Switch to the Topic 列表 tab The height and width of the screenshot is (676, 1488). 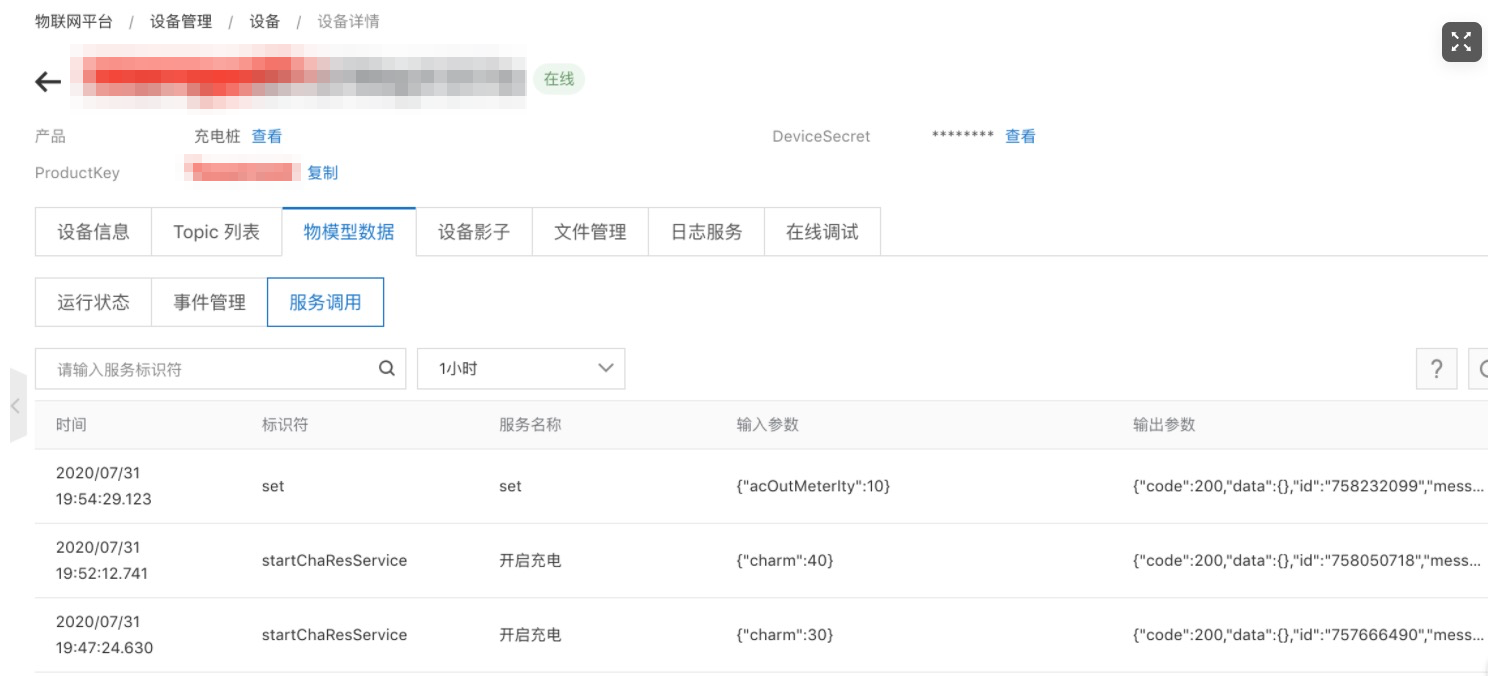(x=216, y=232)
